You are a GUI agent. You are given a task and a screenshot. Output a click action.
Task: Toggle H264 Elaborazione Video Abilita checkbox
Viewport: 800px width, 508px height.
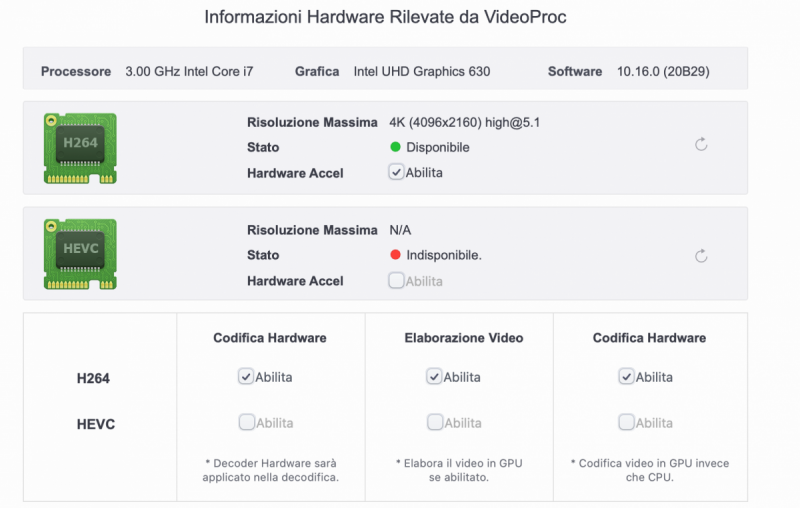[434, 377]
